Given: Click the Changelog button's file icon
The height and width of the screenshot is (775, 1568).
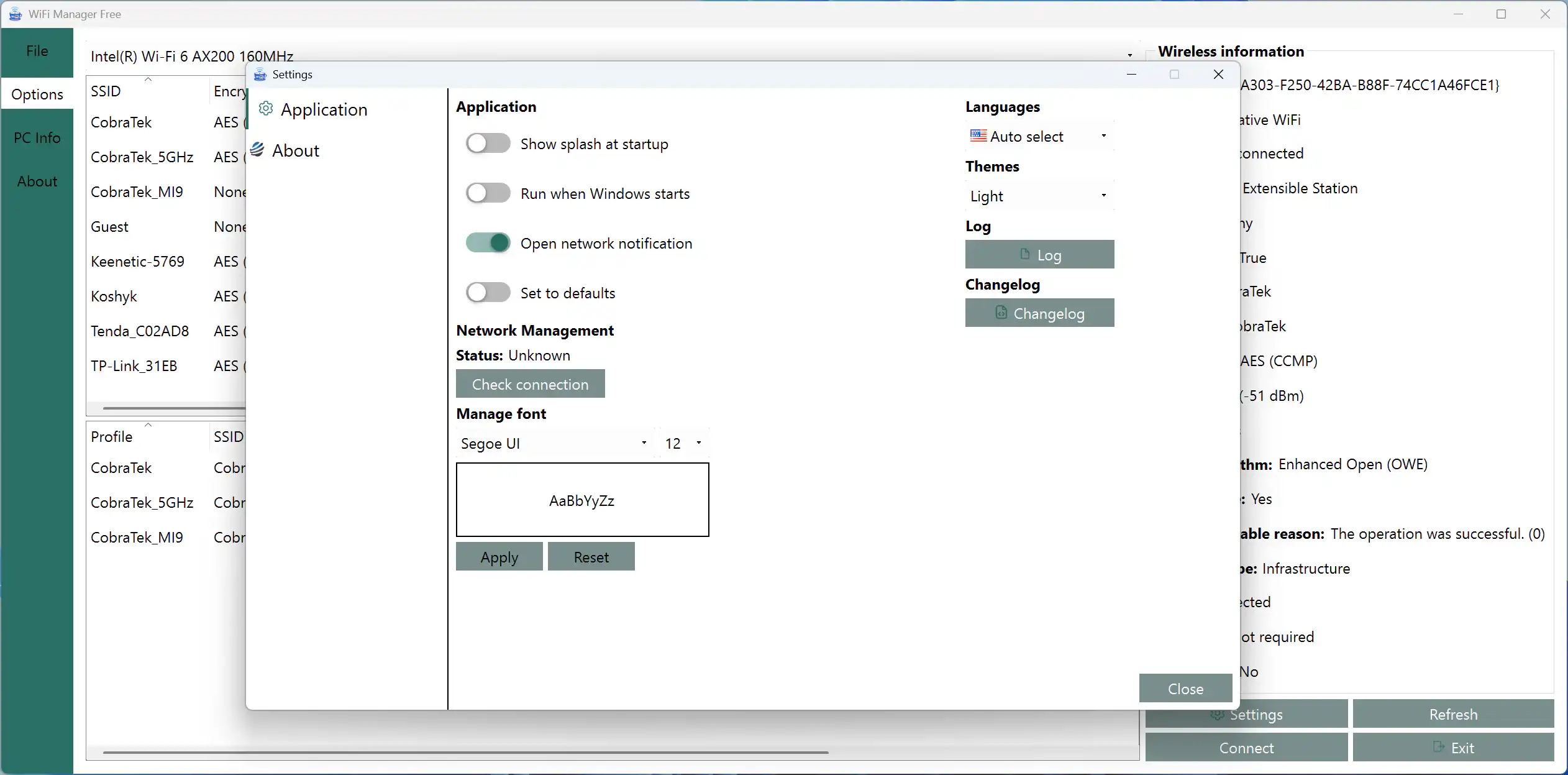Looking at the screenshot, I should click(x=1001, y=313).
